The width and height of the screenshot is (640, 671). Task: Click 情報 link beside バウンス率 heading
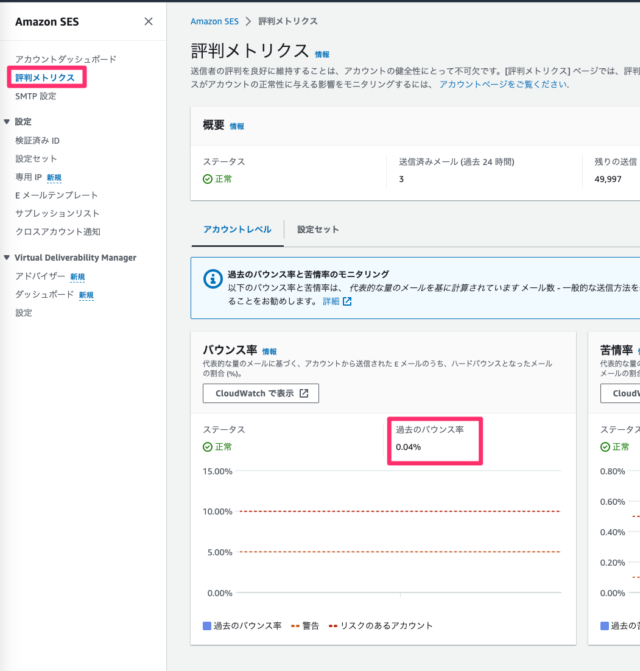click(x=270, y=351)
